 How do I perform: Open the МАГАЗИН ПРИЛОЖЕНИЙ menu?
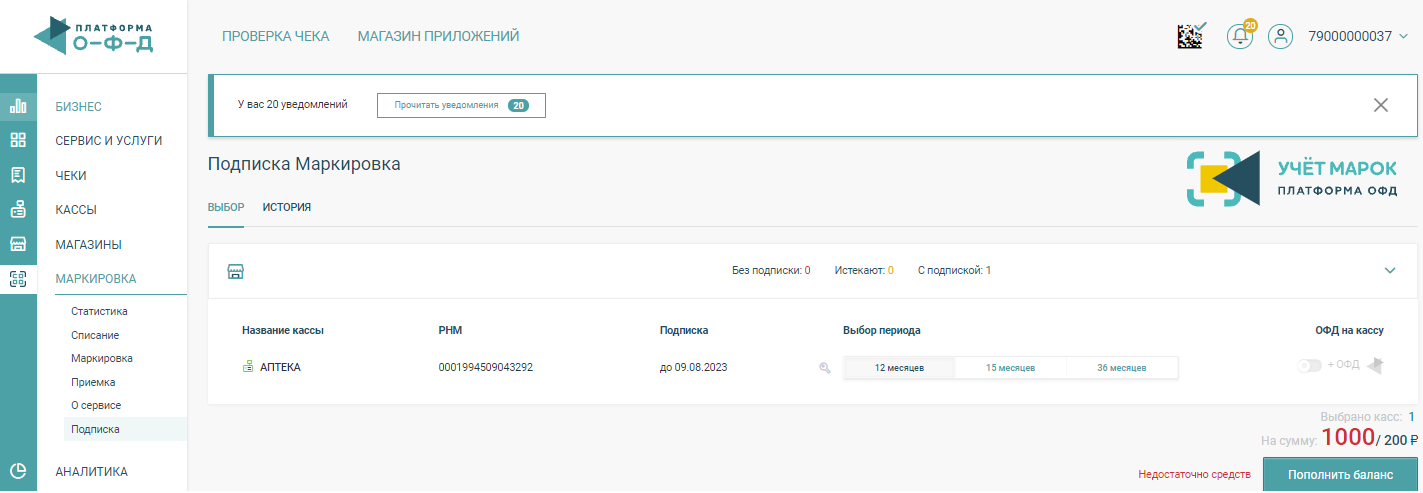coord(438,36)
